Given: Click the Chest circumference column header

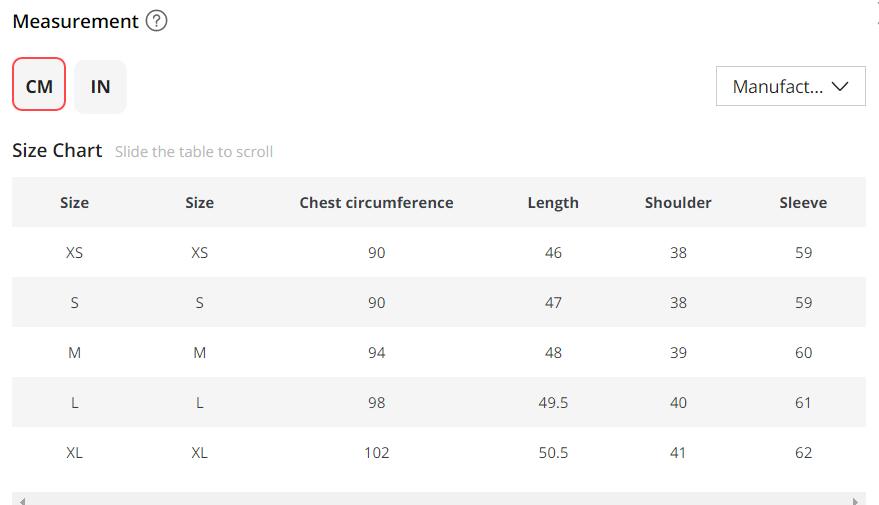Looking at the screenshot, I should coord(376,203).
